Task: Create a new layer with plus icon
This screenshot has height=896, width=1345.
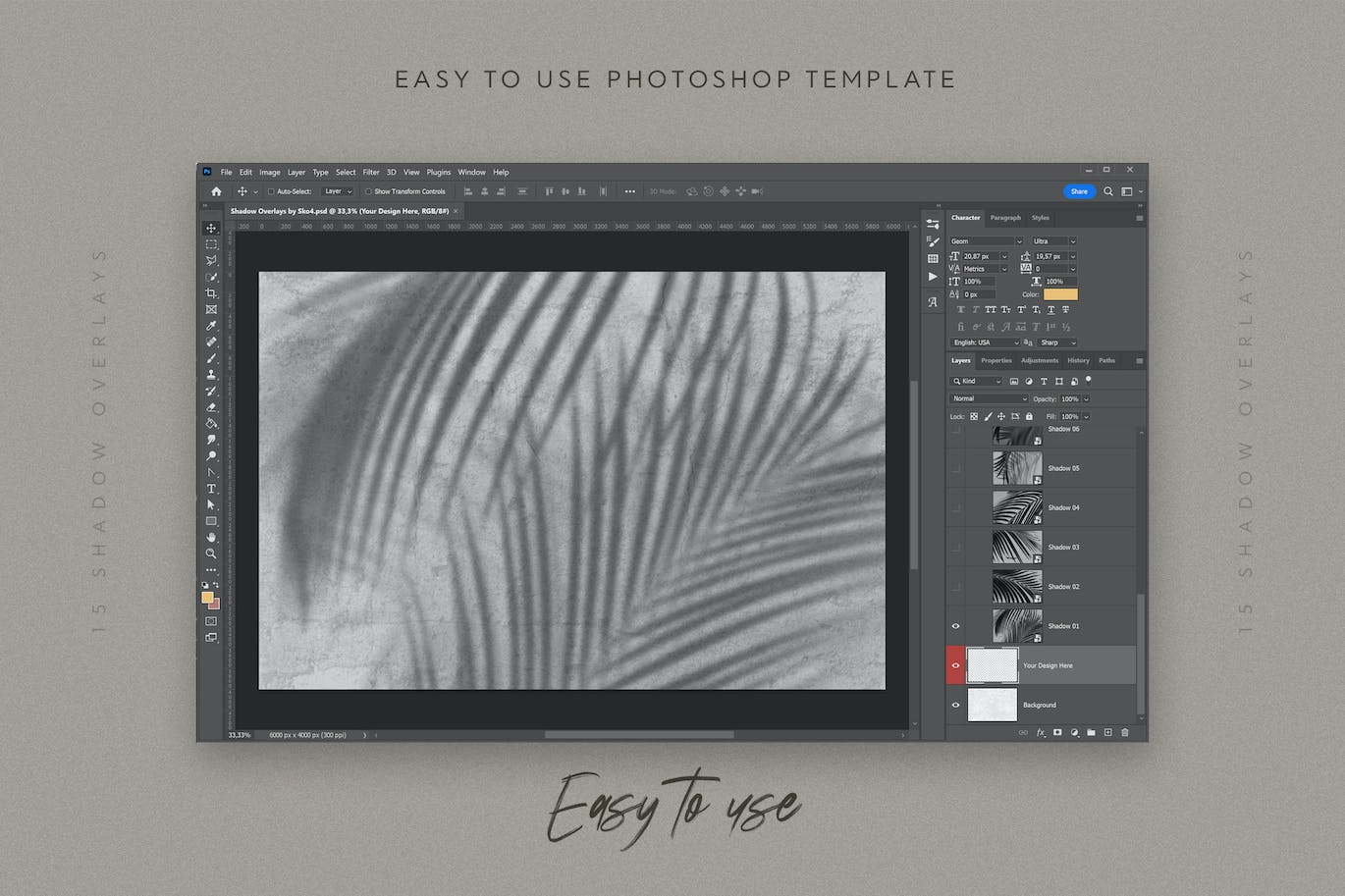Action: [x=1108, y=732]
